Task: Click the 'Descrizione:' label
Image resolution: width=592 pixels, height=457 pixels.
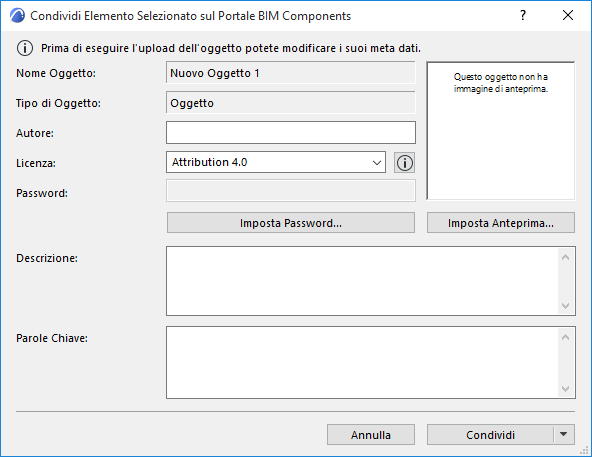Action: (x=47, y=258)
